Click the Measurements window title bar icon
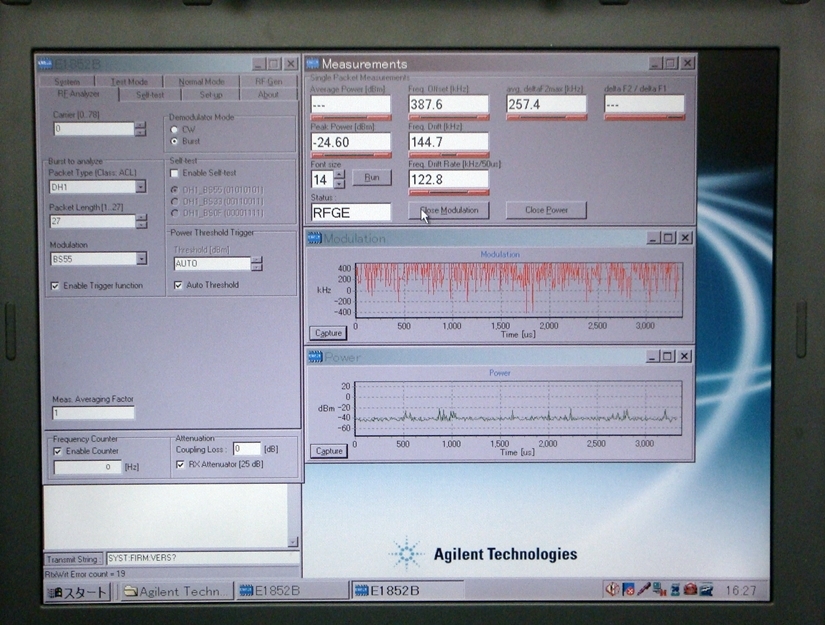The width and height of the screenshot is (825, 625). 313,64
